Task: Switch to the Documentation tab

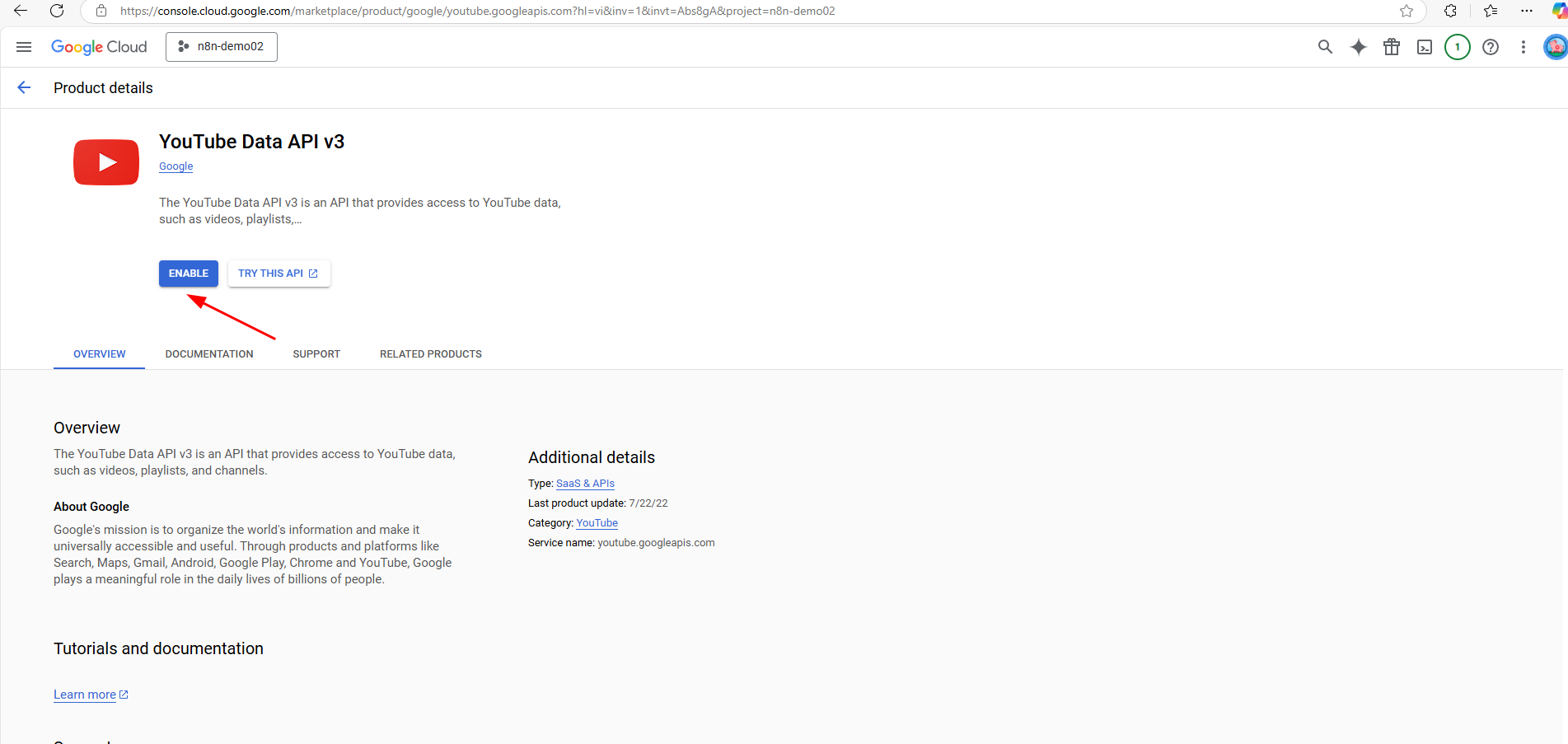Action: tap(209, 354)
